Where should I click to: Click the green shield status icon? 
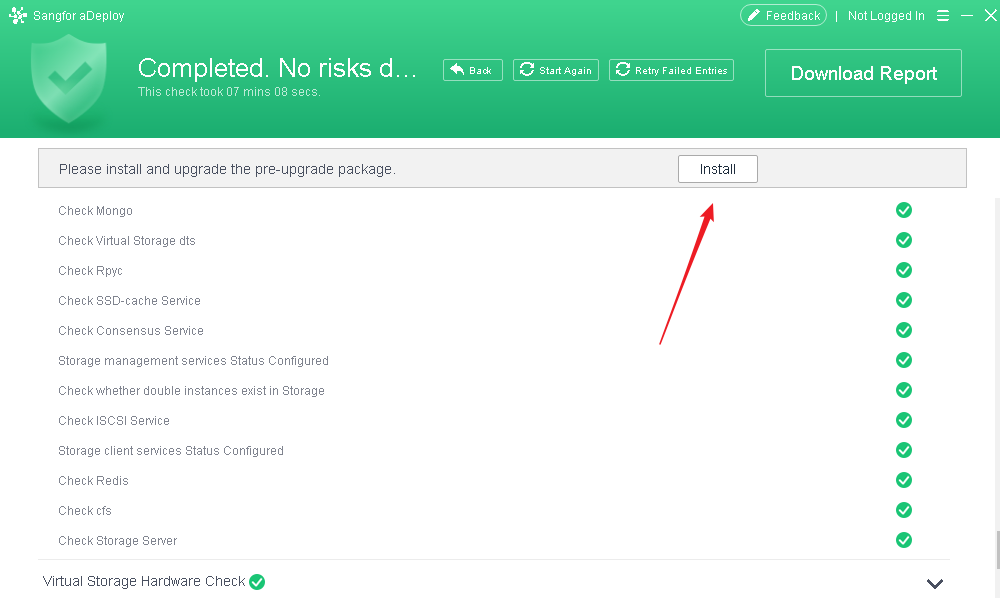pyautogui.click(x=68, y=77)
